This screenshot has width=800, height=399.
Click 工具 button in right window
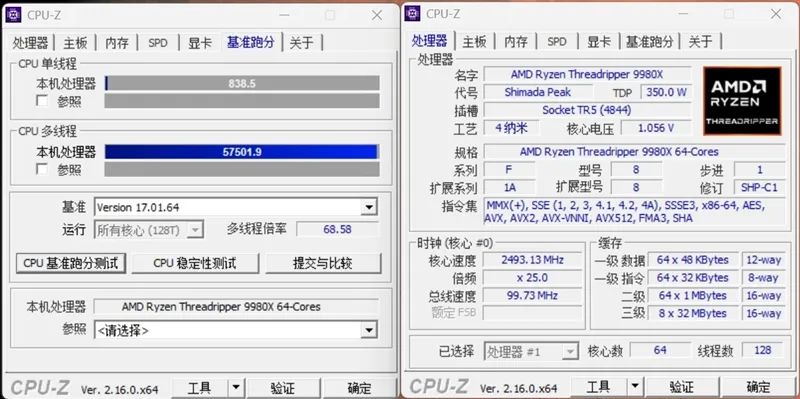pos(598,386)
